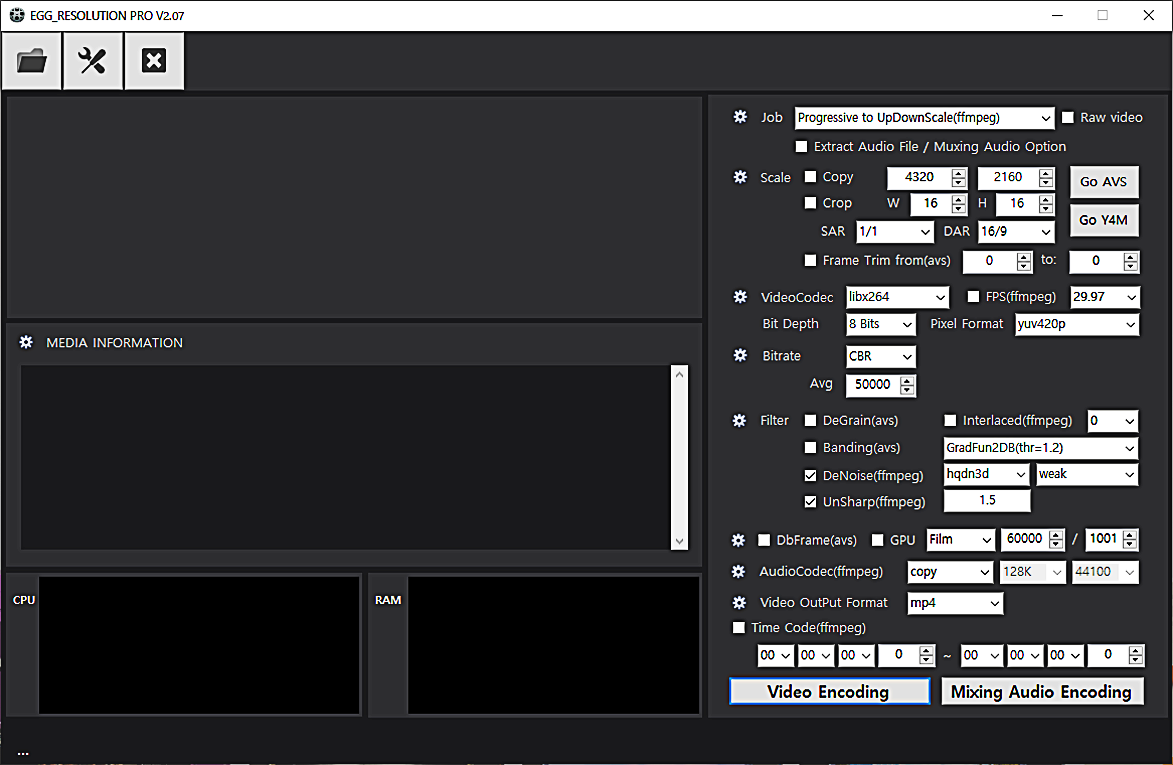The image size is (1173, 765).
Task: Open the Job dropdown
Action: (x=925, y=117)
